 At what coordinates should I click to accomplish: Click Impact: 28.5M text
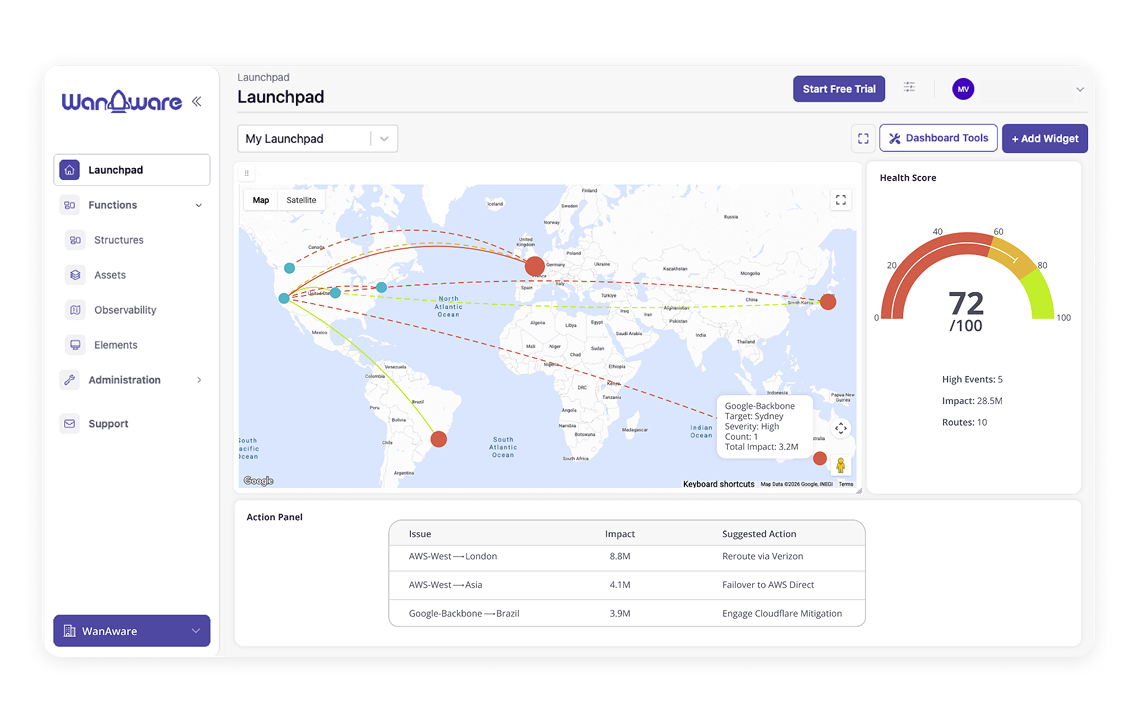point(972,401)
